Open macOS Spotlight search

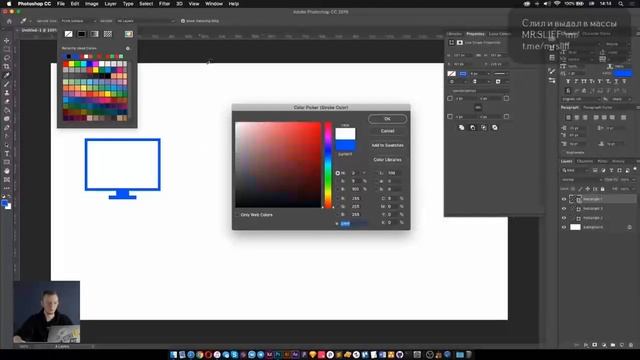tap(621, 4)
